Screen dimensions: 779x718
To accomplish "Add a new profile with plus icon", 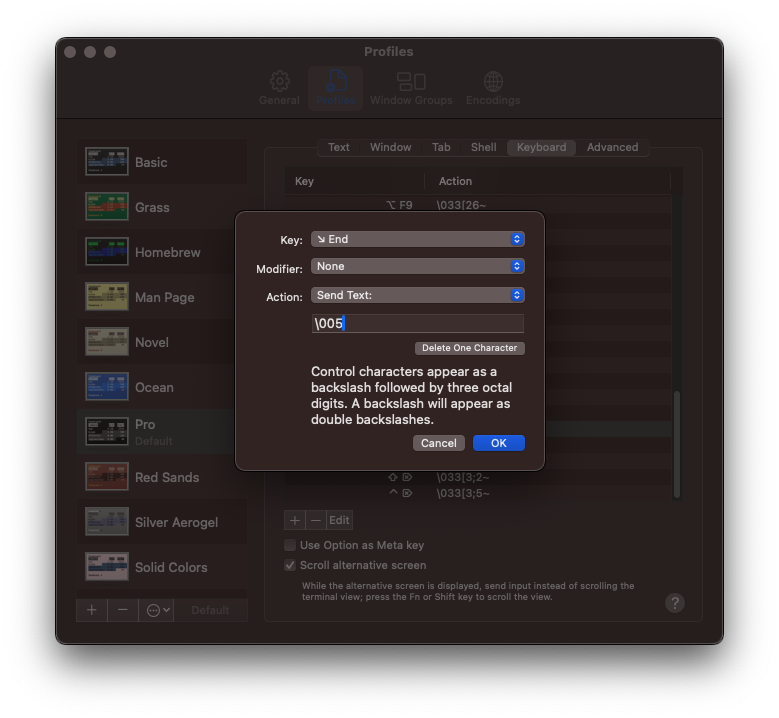I will 91,610.
